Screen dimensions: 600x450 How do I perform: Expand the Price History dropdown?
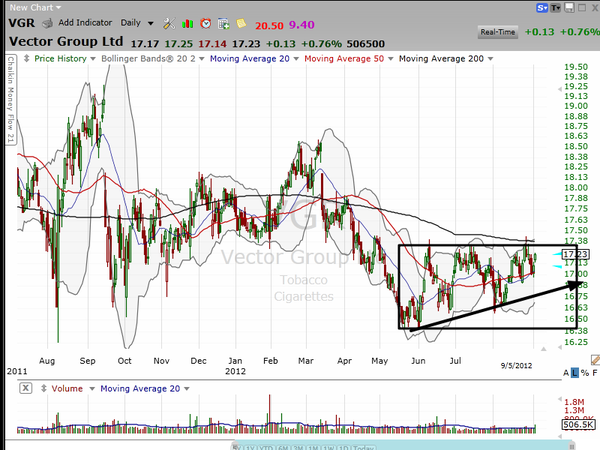(93, 59)
